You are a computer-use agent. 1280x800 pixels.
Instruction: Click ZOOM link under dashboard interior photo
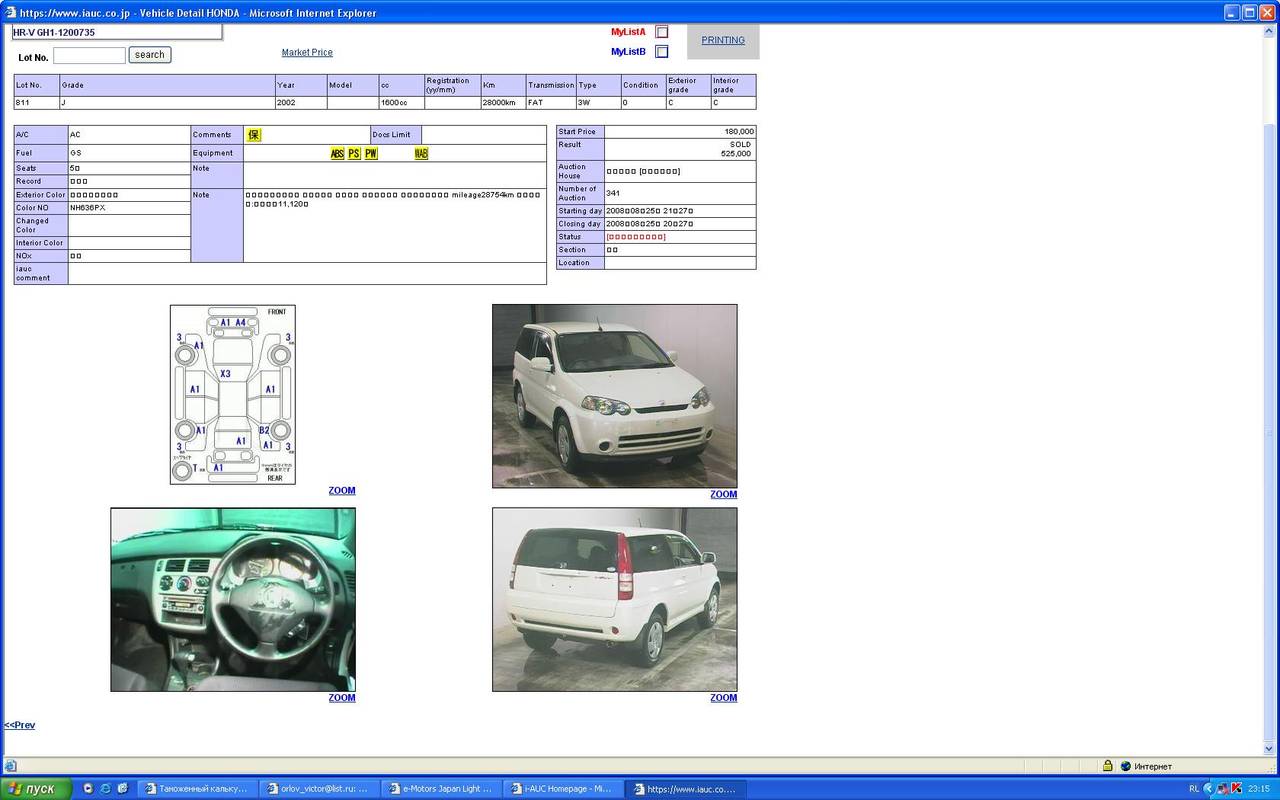(x=342, y=698)
